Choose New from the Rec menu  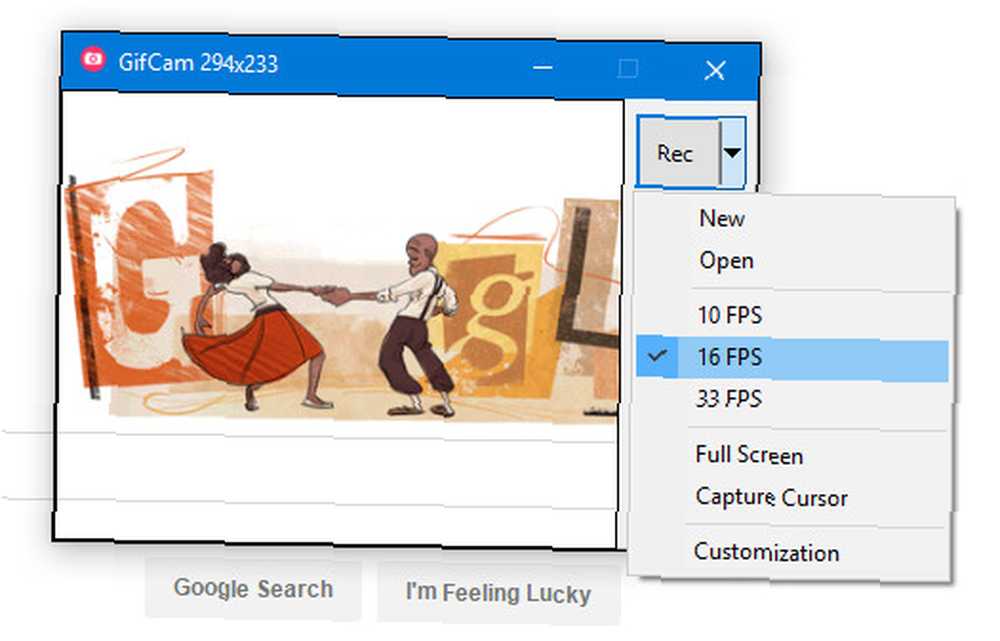click(794, 218)
